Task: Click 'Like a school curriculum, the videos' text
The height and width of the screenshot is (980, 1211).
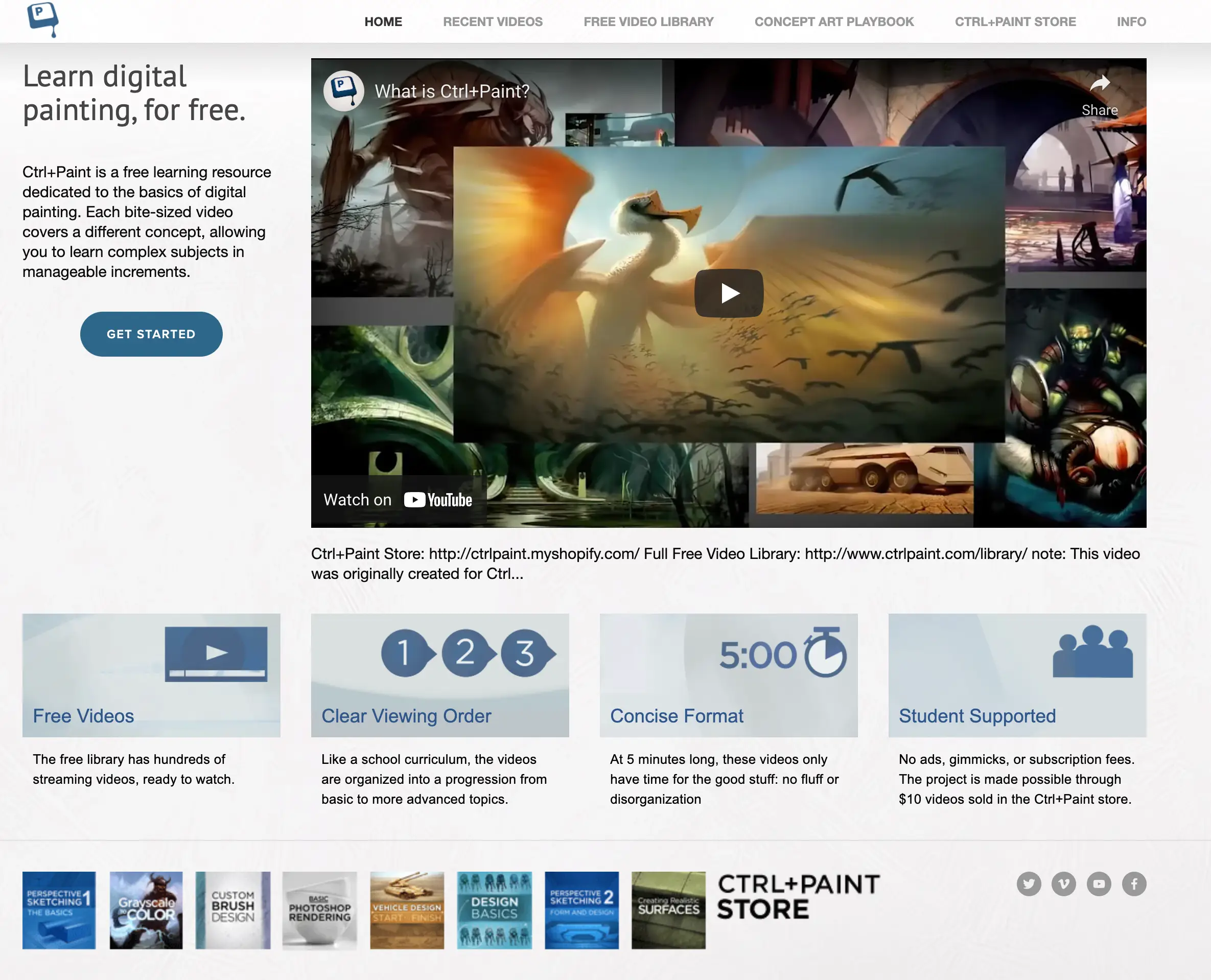Action: (x=429, y=759)
